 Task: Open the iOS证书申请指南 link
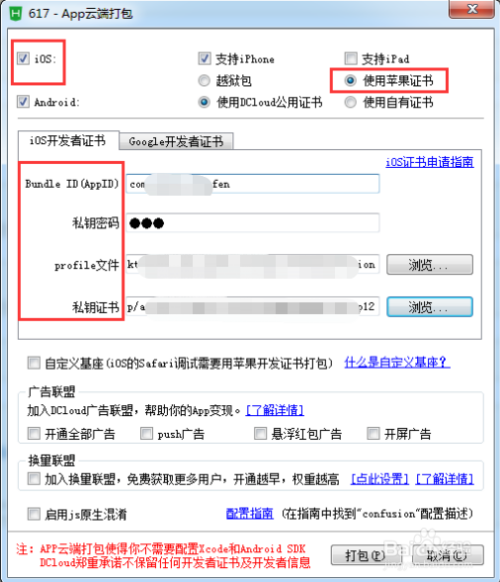tap(429, 162)
